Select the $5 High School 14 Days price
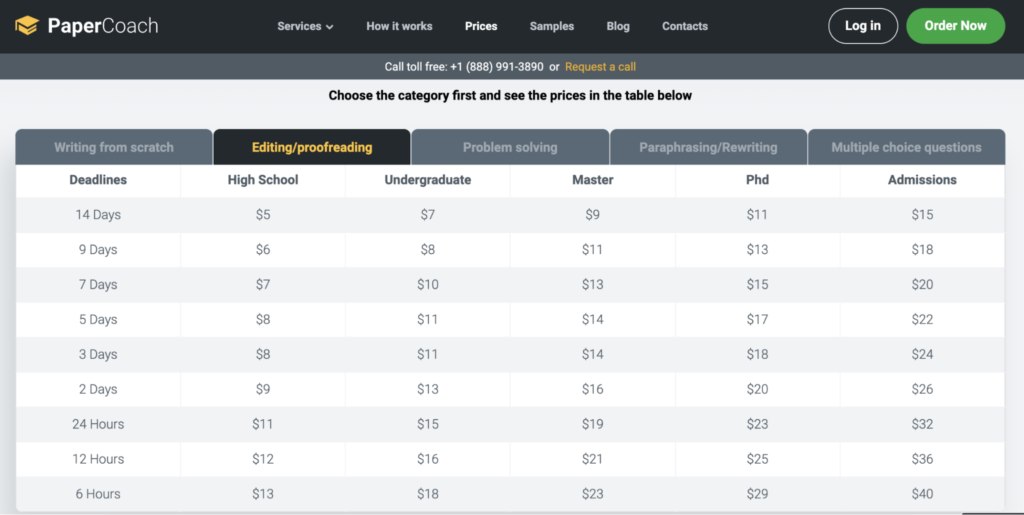1024x515 pixels. coord(263,215)
